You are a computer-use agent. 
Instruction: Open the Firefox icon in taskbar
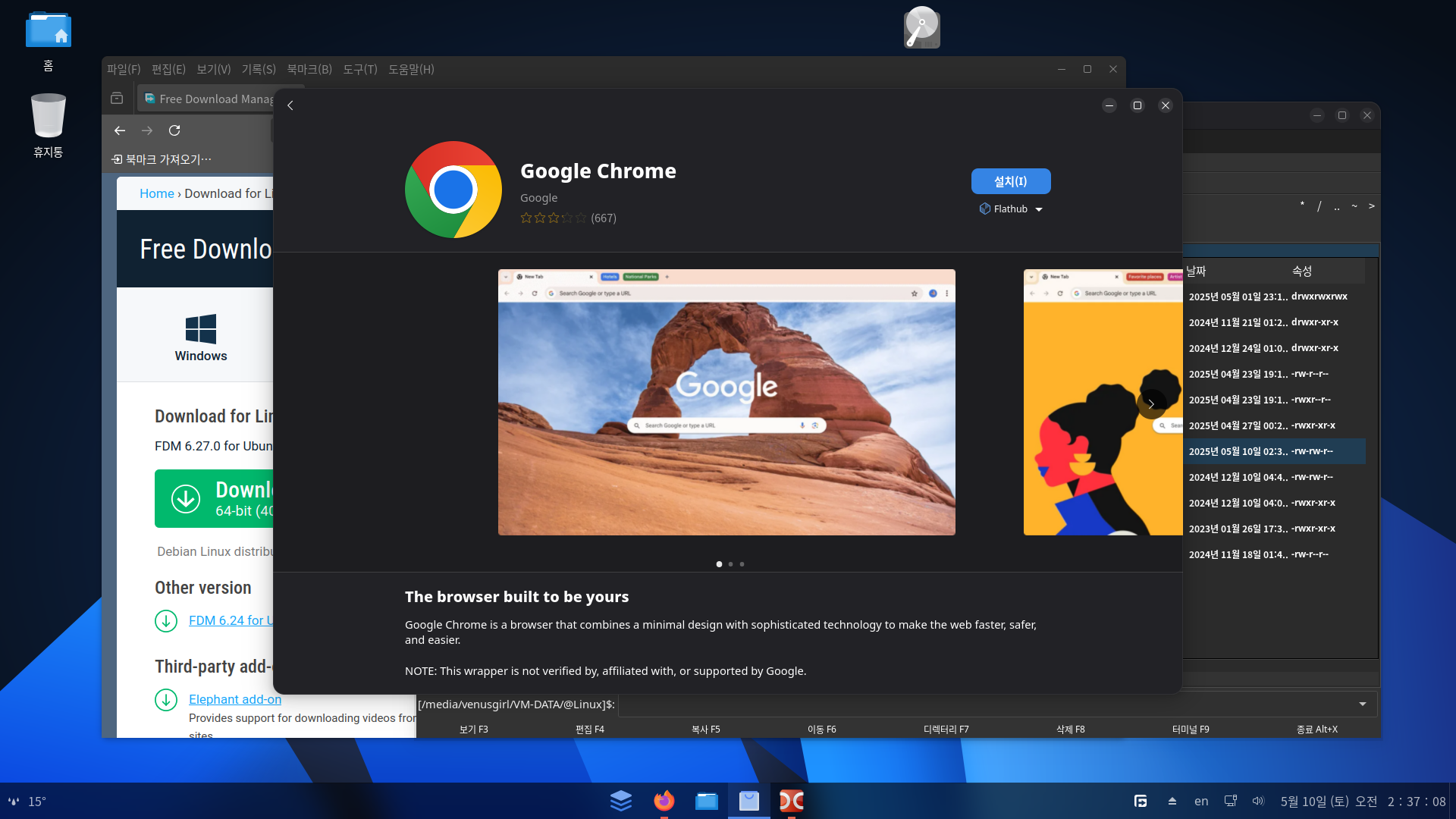coord(664,801)
